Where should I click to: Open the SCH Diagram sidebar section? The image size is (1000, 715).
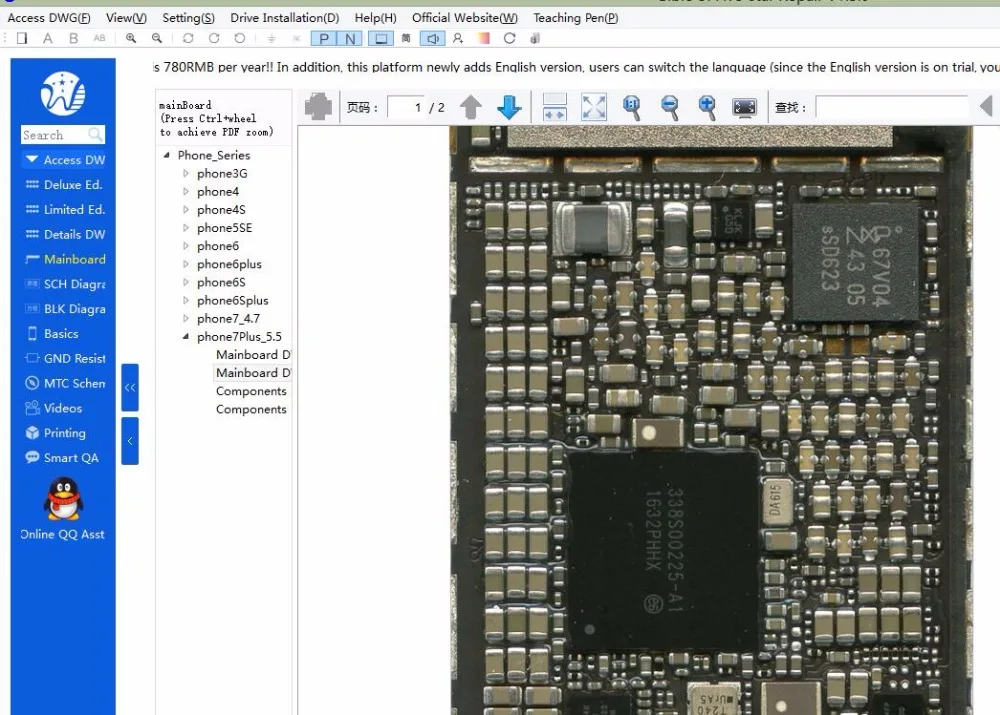point(65,284)
